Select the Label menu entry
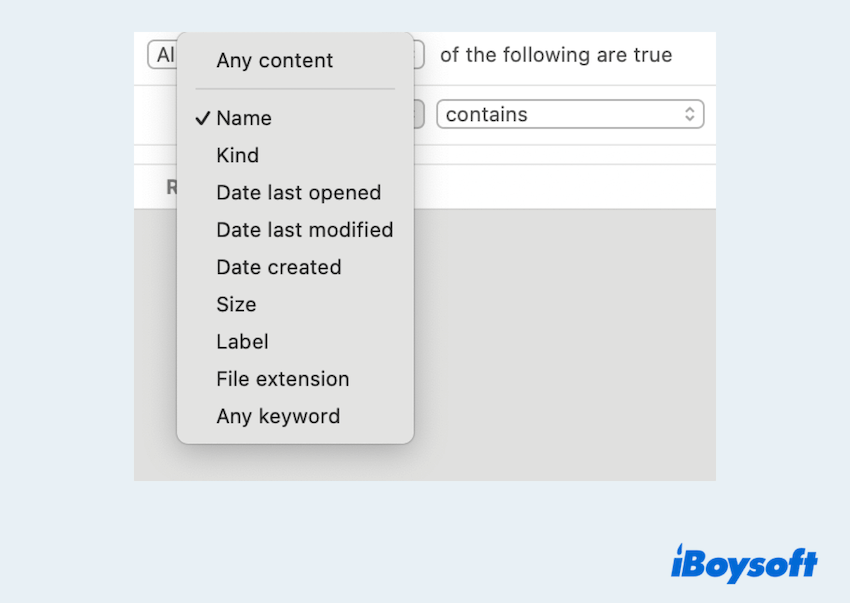The image size is (850, 603). (x=242, y=342)
